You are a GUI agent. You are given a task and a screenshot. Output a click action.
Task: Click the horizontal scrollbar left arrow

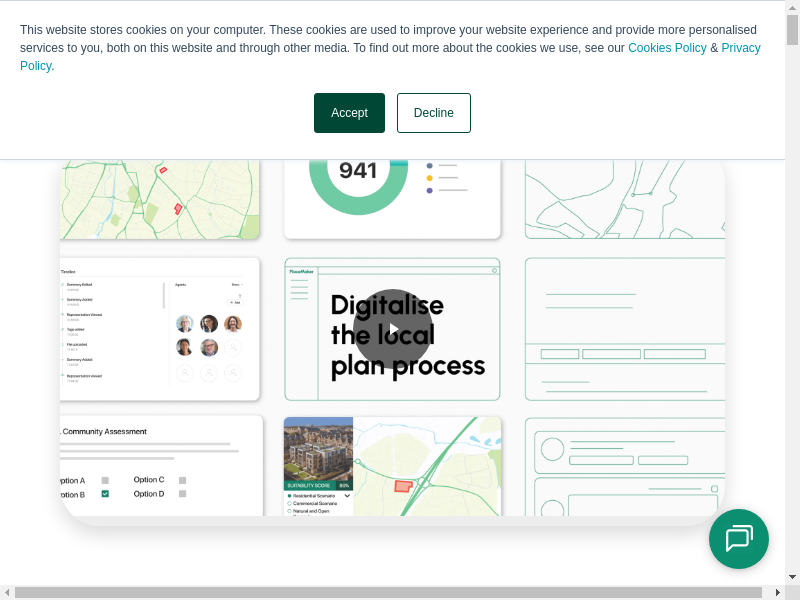(x=7, y=592)
